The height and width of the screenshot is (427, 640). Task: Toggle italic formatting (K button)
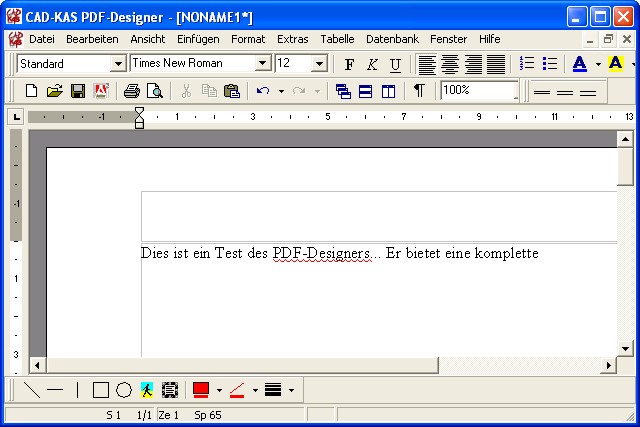372,64
